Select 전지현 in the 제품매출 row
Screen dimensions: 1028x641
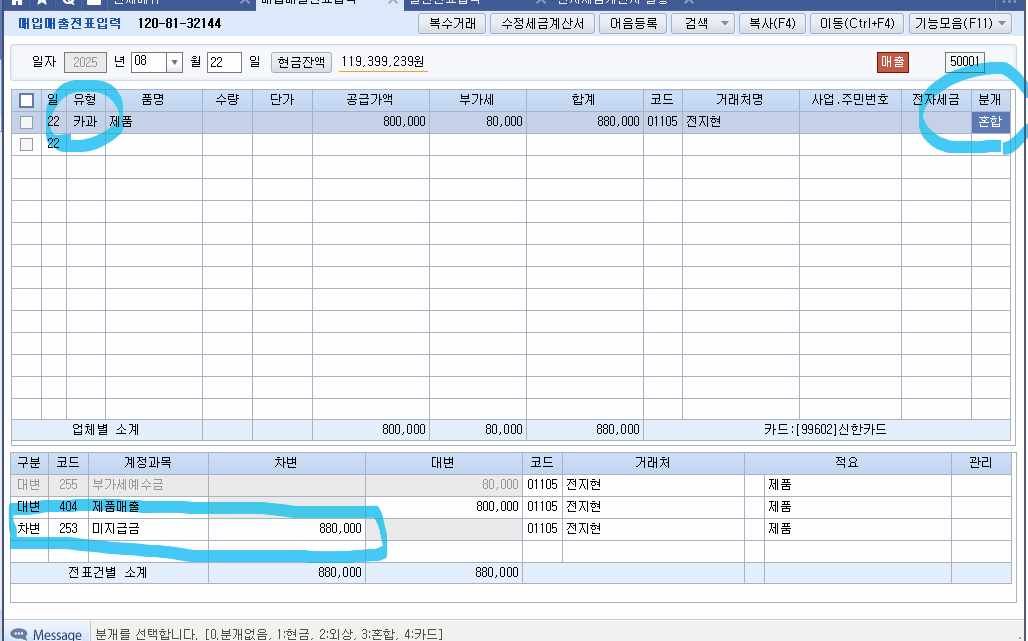click(653, 507)
